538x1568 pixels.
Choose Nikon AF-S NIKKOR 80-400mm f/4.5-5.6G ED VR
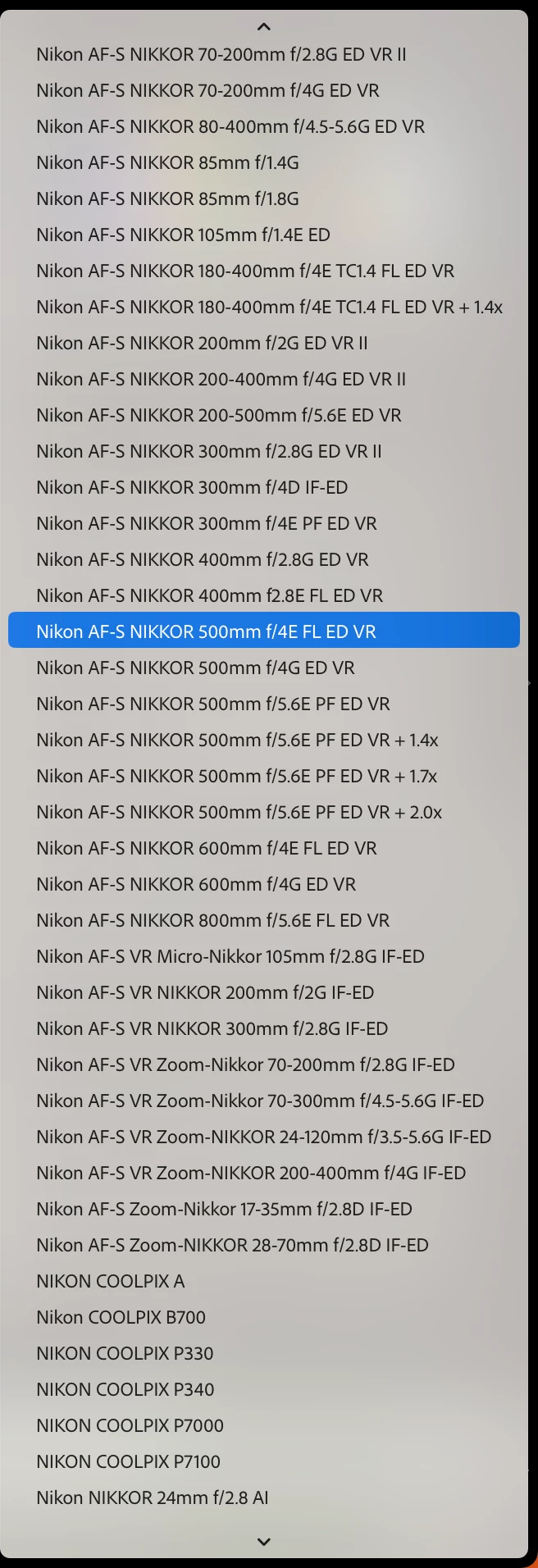tap(264, 126)
